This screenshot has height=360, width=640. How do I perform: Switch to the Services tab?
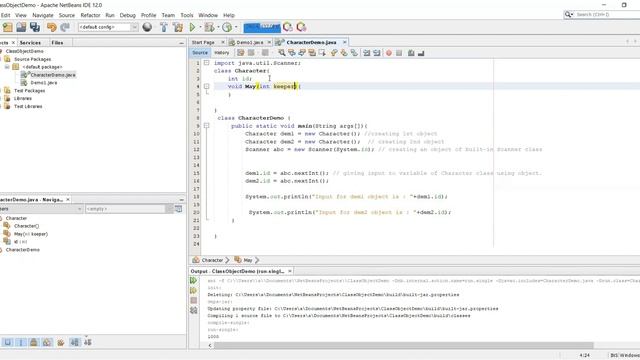point(30,42)
